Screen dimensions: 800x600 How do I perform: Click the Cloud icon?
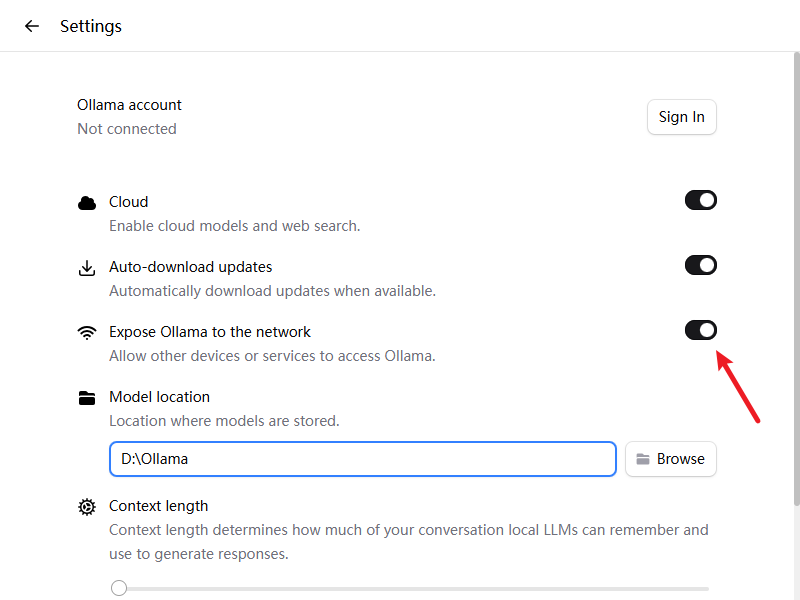coord(87,203)
